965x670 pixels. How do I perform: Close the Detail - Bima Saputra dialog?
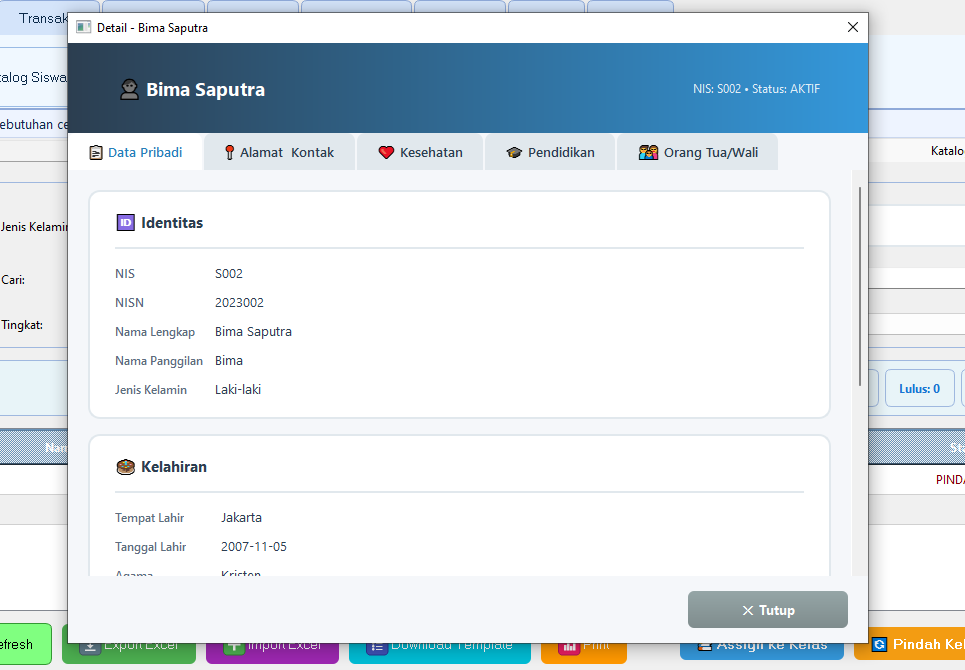click(x=853, y=28)
